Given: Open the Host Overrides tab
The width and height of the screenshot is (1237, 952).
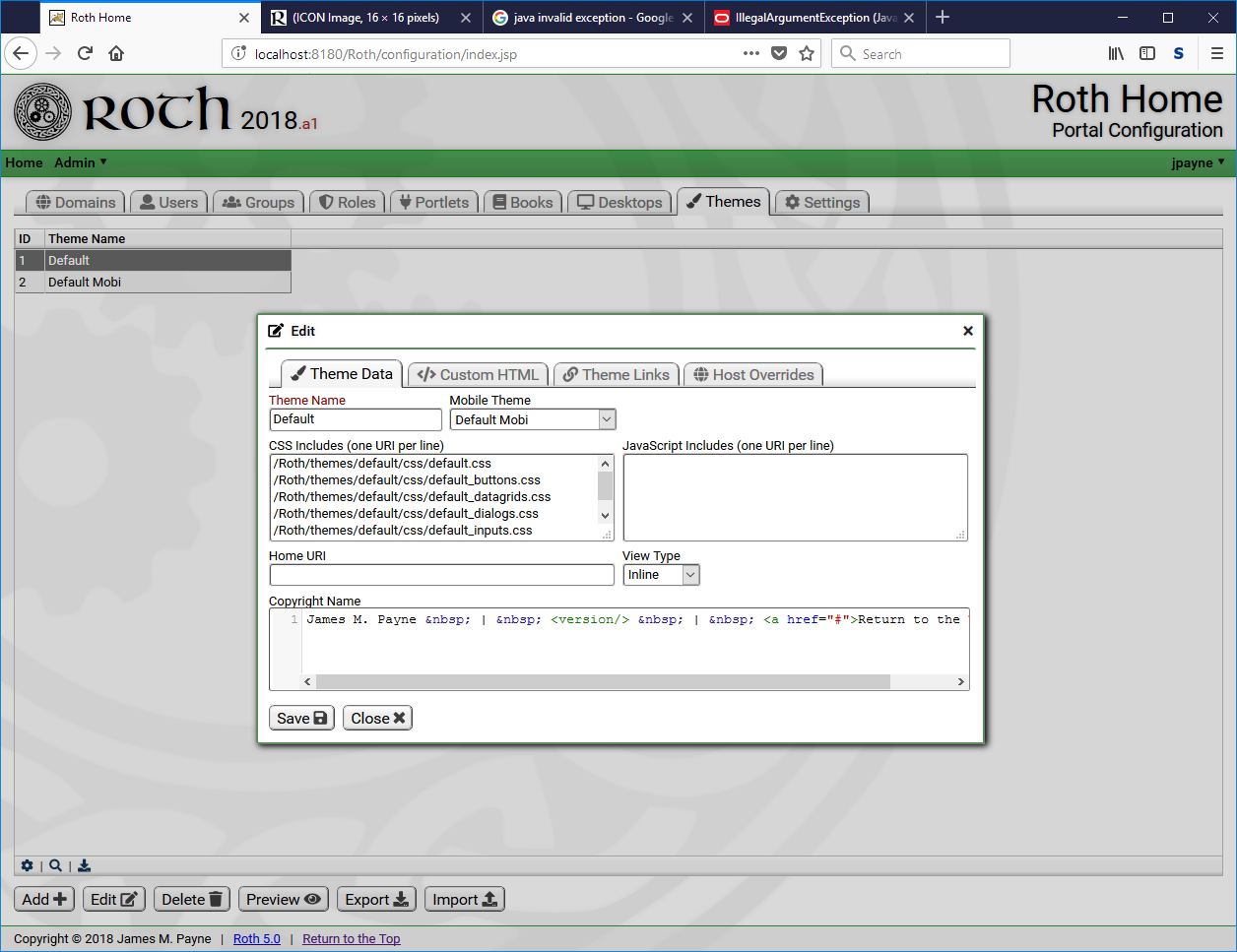Looking at the screenshot, I should [x=753, y=374].
